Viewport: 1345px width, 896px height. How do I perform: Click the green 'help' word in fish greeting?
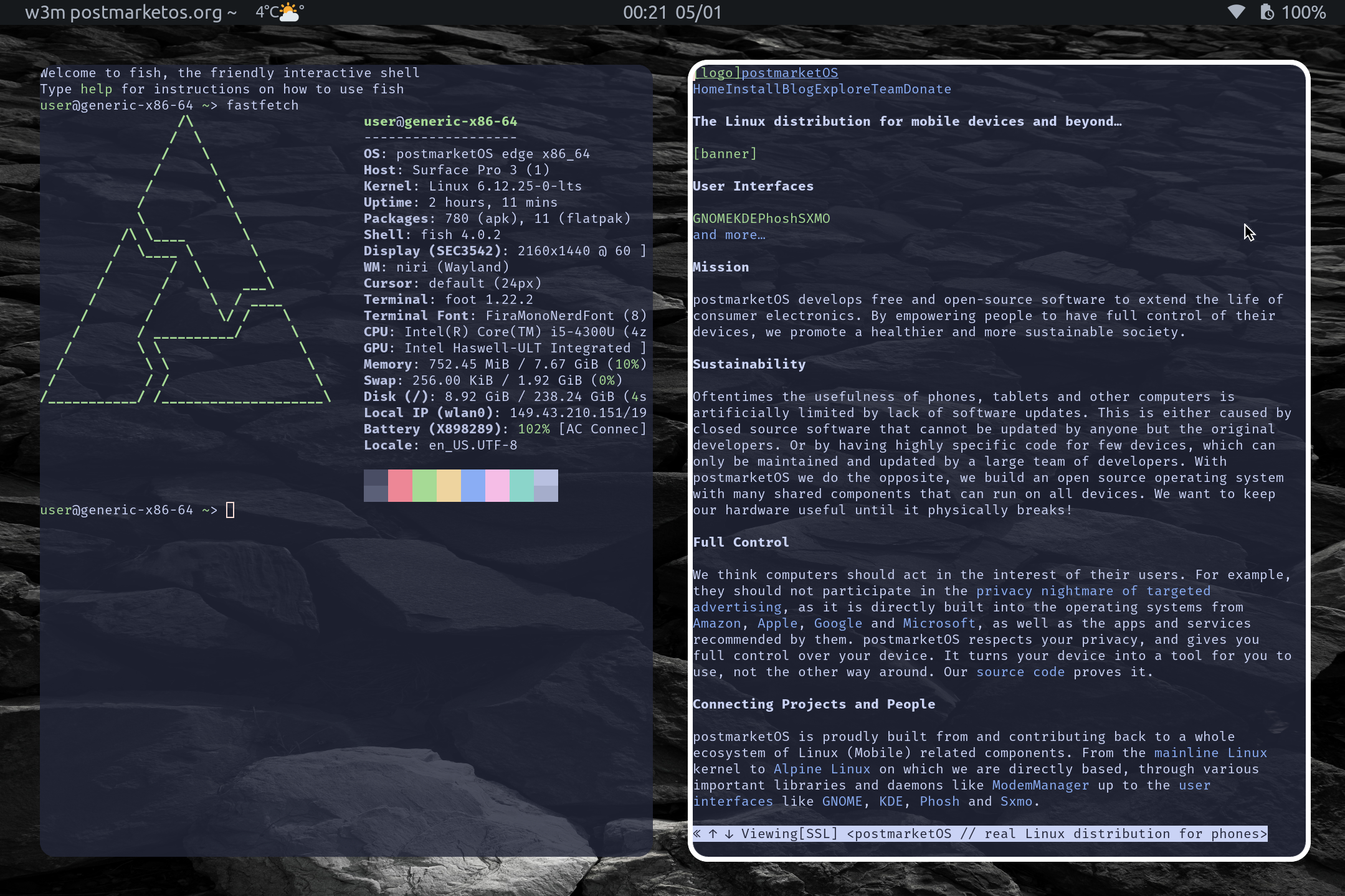tap(97, 89)
